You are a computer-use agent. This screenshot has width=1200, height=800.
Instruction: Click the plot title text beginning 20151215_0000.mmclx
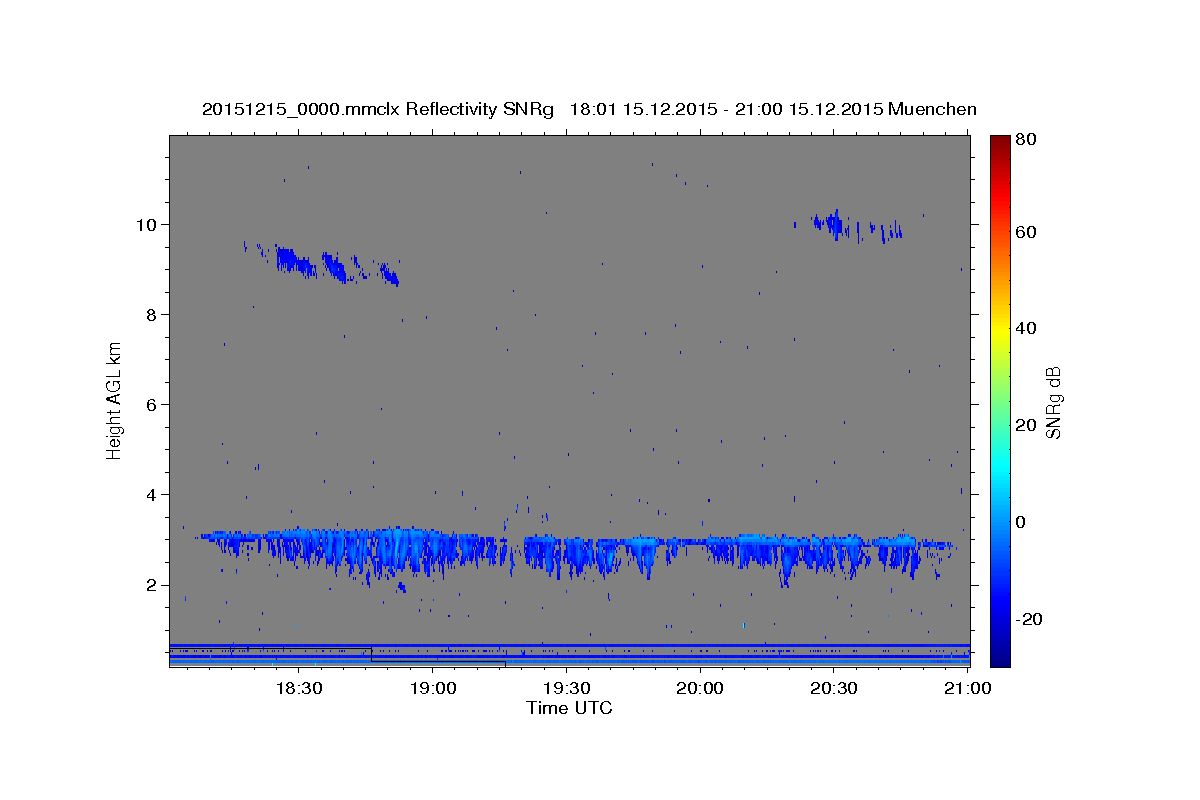click(589, 109)
